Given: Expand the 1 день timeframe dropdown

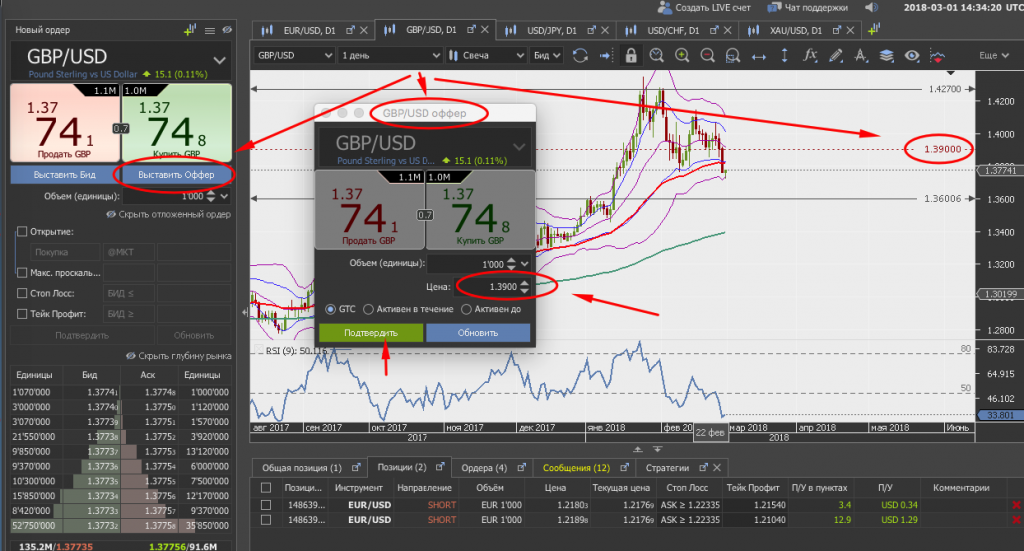Looking at the screenshot, I should tap(389, 55).
